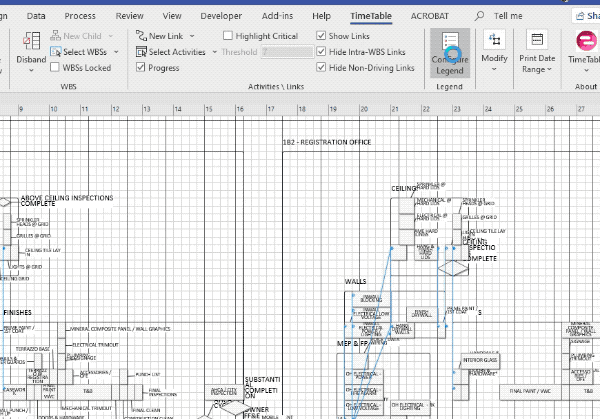Select the TimeTable ribbon tab
Screen dimensions: 600x419
tap(371, 16)
